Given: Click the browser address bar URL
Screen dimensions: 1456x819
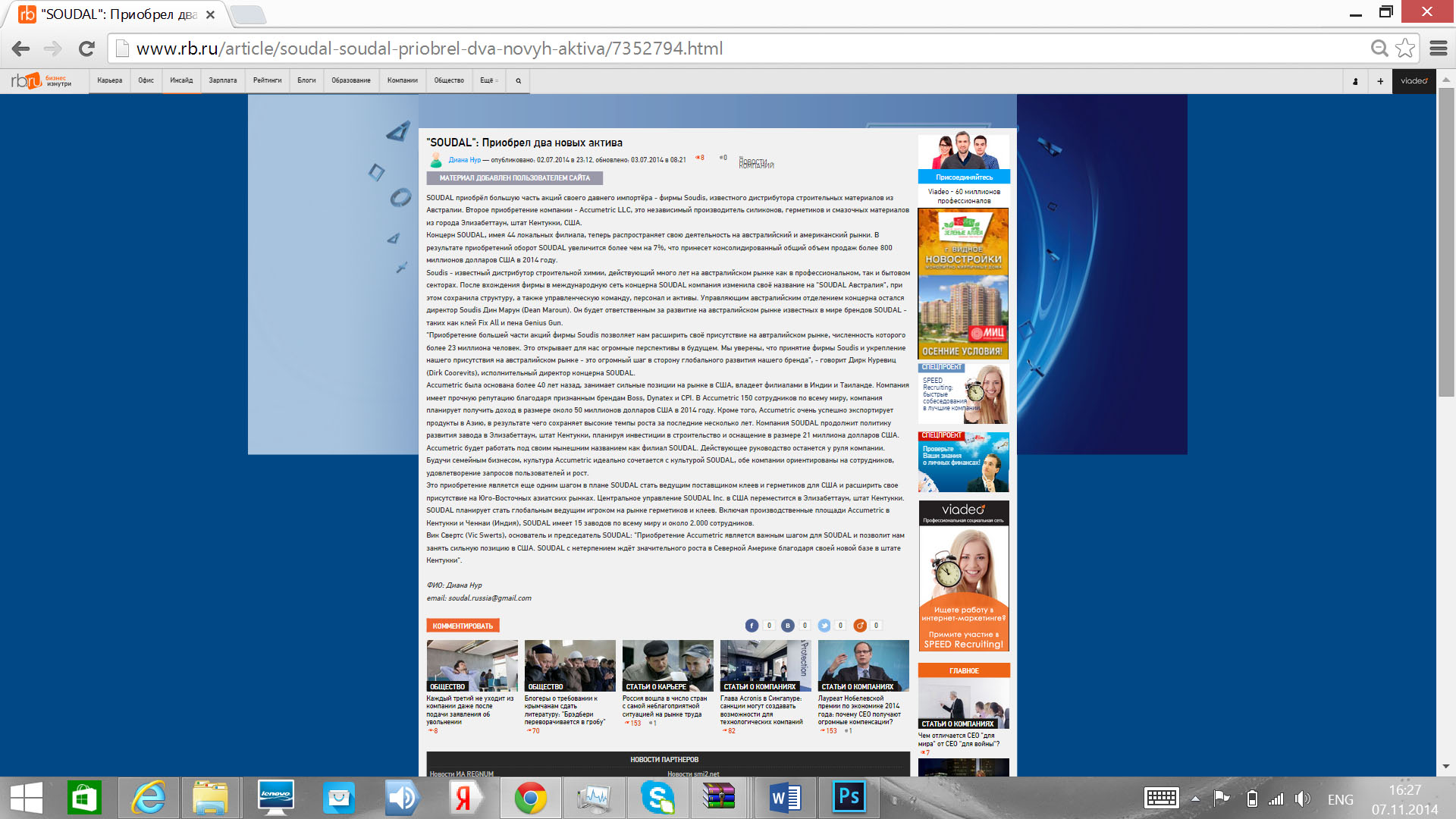Looking at the screenshot, I should (429, 49).
